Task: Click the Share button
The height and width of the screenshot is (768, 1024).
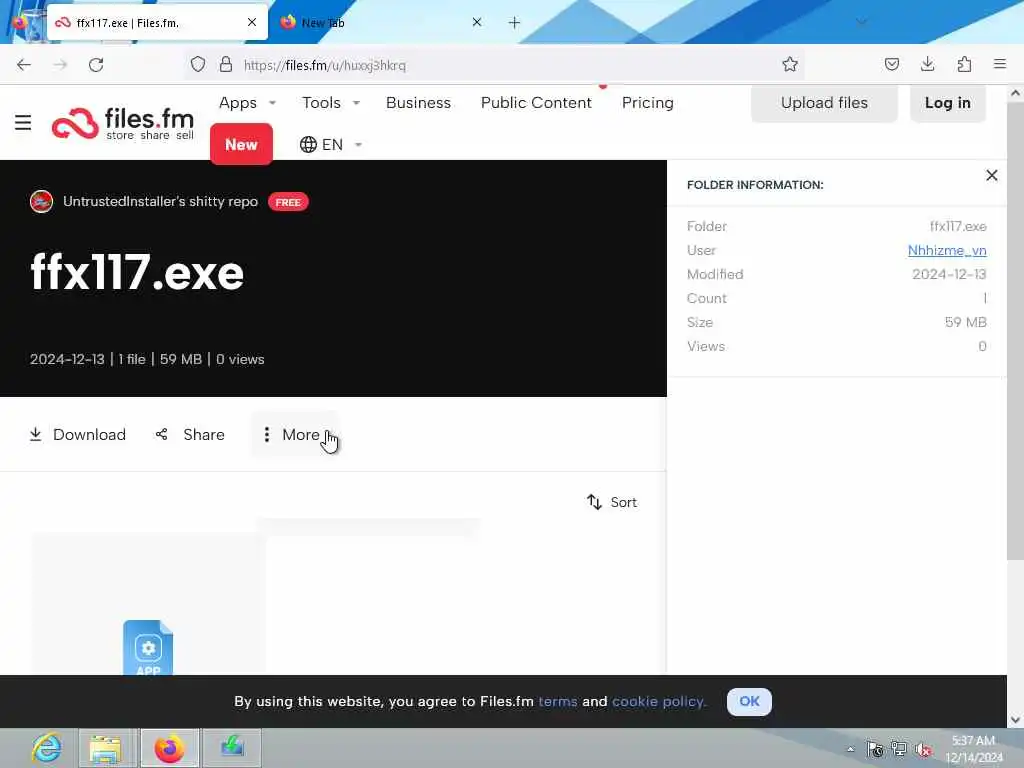Action: pyautogui.click(x=190, y=434)
